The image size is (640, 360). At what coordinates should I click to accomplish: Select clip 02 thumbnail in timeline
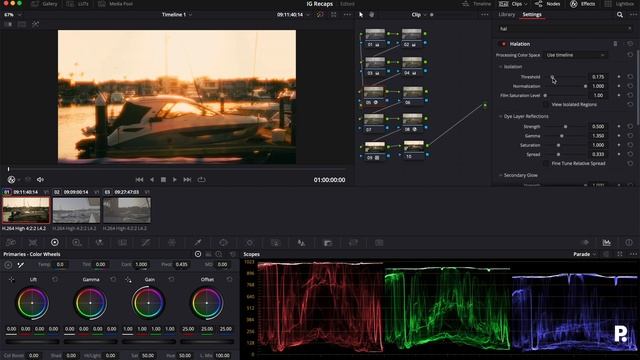click(76, 210)
